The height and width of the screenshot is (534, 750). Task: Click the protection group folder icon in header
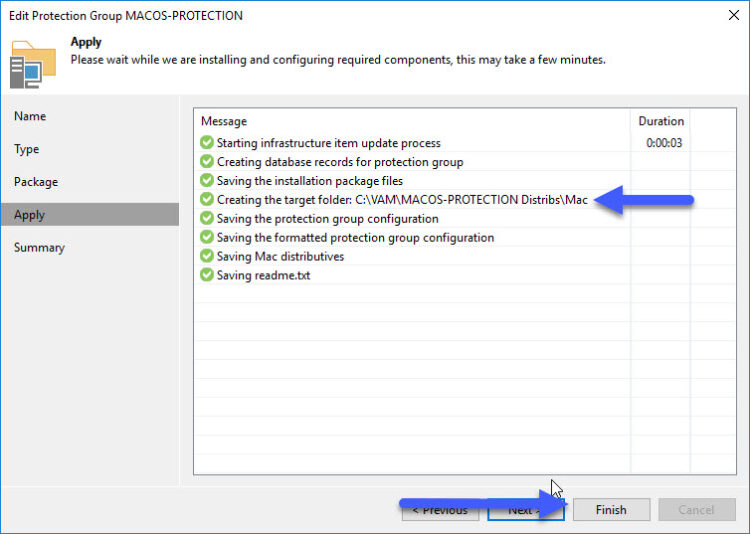(x=33, y=65)
